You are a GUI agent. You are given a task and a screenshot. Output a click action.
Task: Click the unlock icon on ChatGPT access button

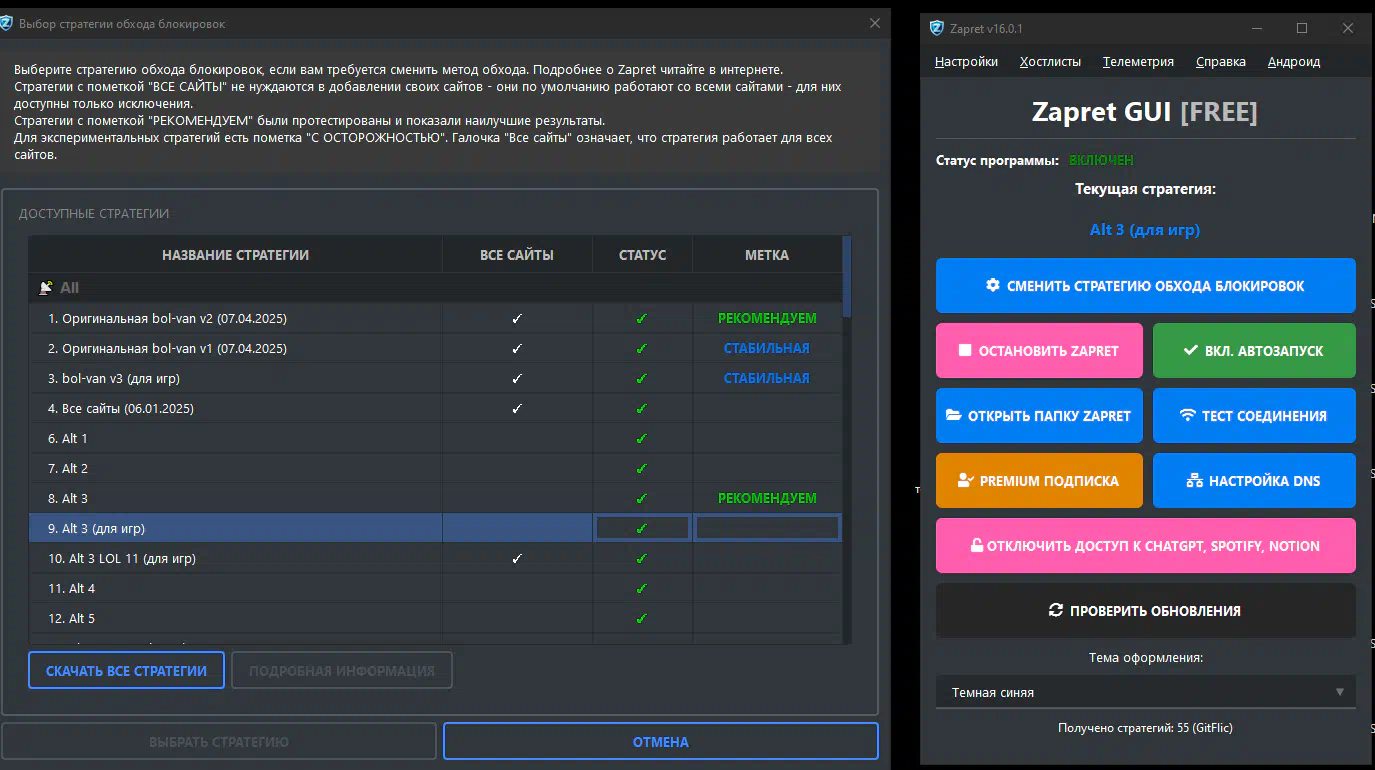coord(976,545)
